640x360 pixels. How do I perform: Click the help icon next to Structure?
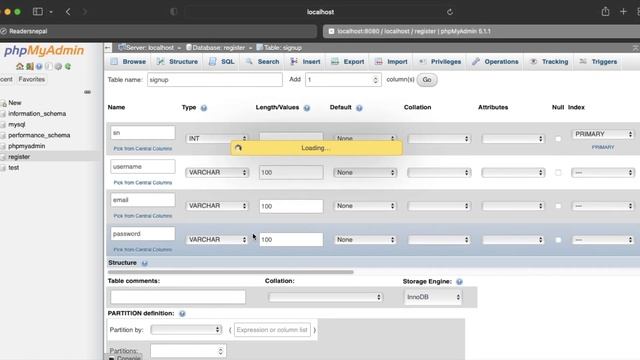(144, 263)
